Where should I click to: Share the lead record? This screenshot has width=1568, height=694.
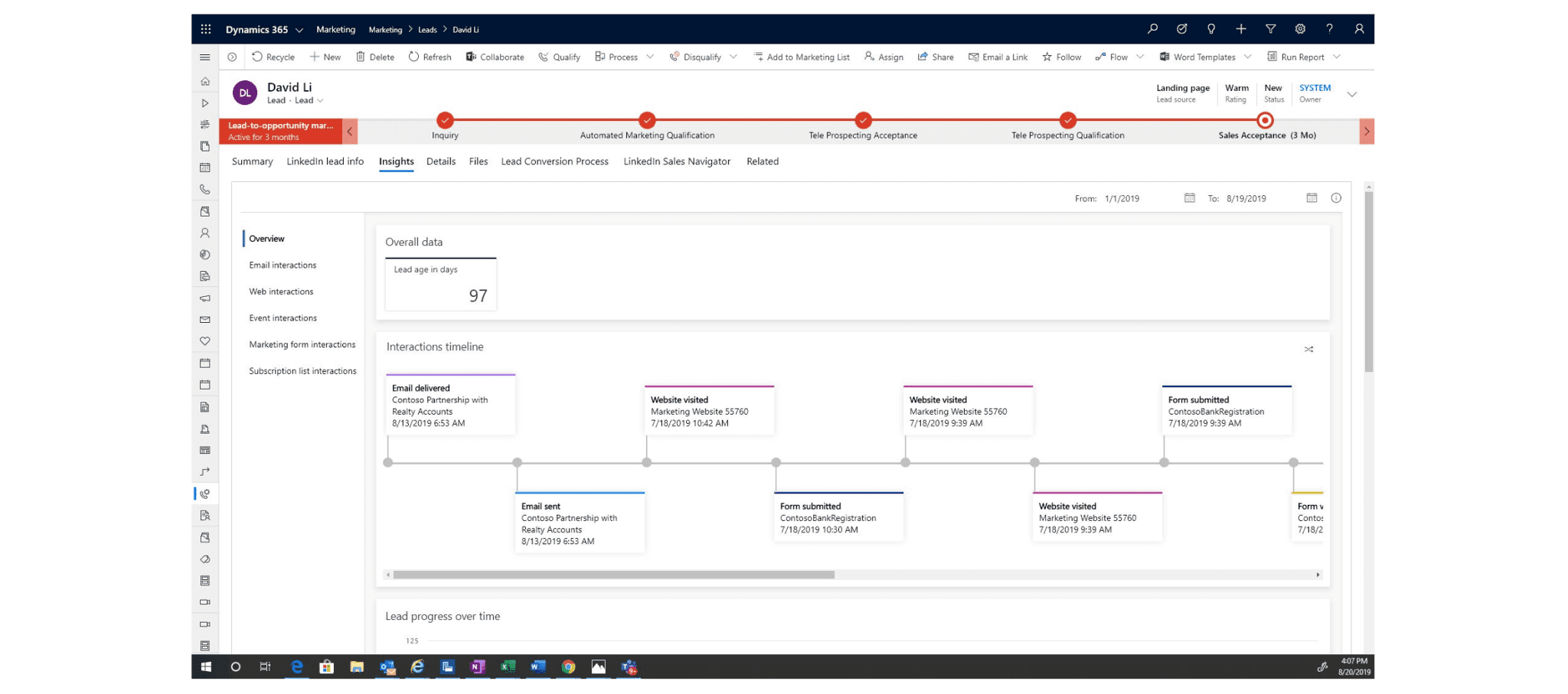coord(936,57)
